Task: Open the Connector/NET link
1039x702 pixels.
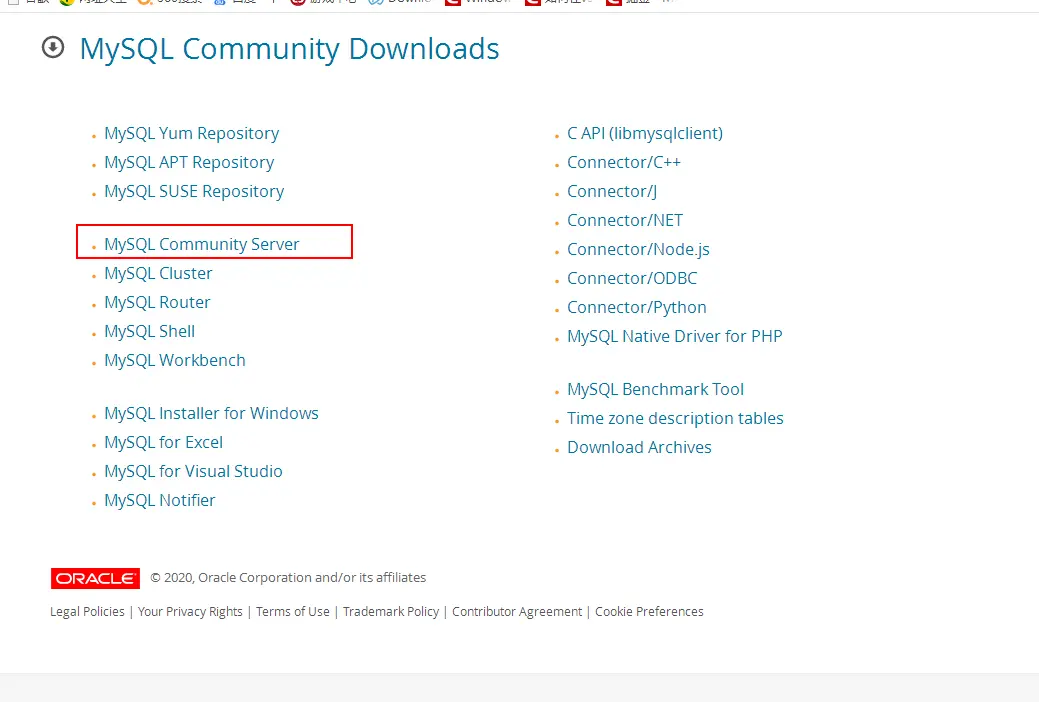Action: tap(625, 220)
